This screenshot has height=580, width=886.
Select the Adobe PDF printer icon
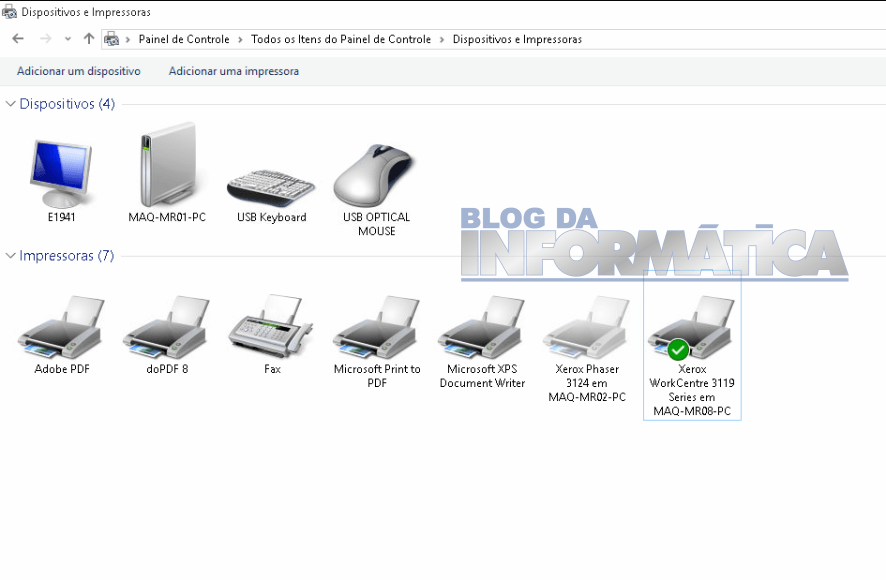pos(61,327)
